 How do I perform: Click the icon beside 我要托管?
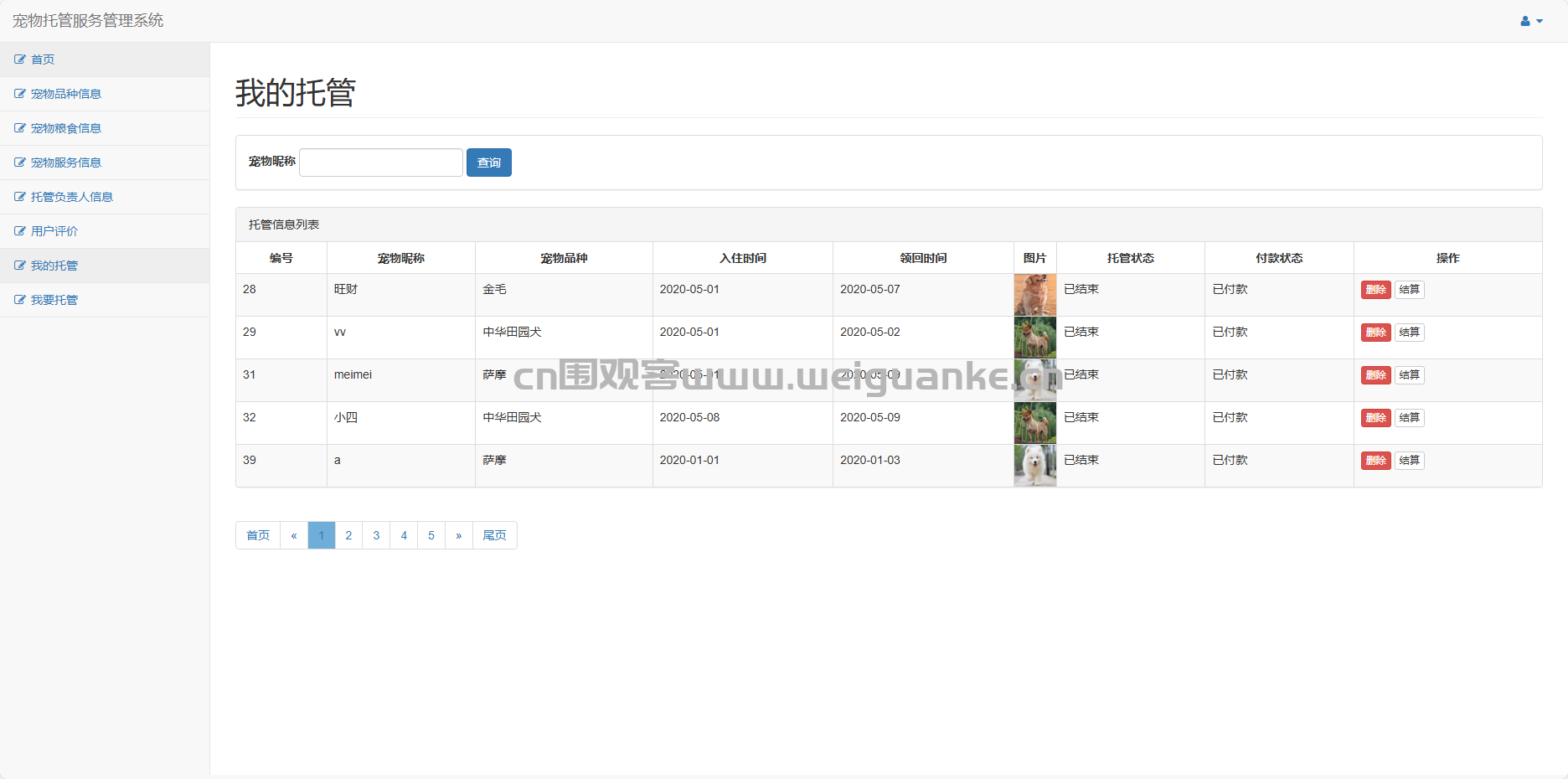tap(19, 300)
